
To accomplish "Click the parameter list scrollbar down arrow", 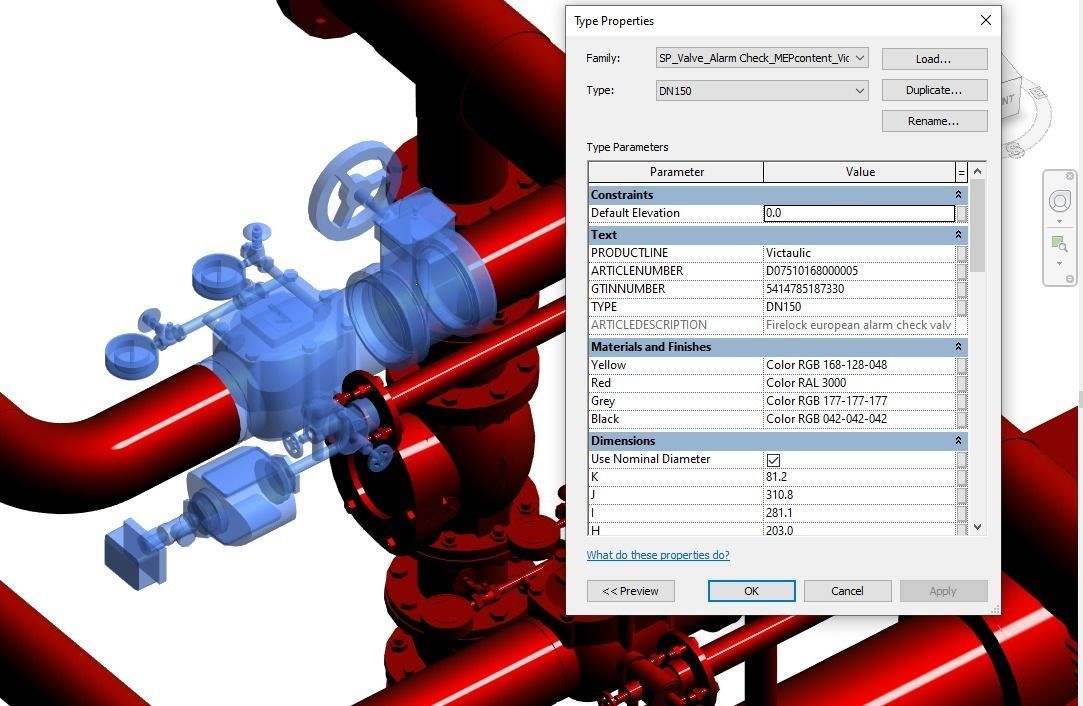I will [977, 526].
